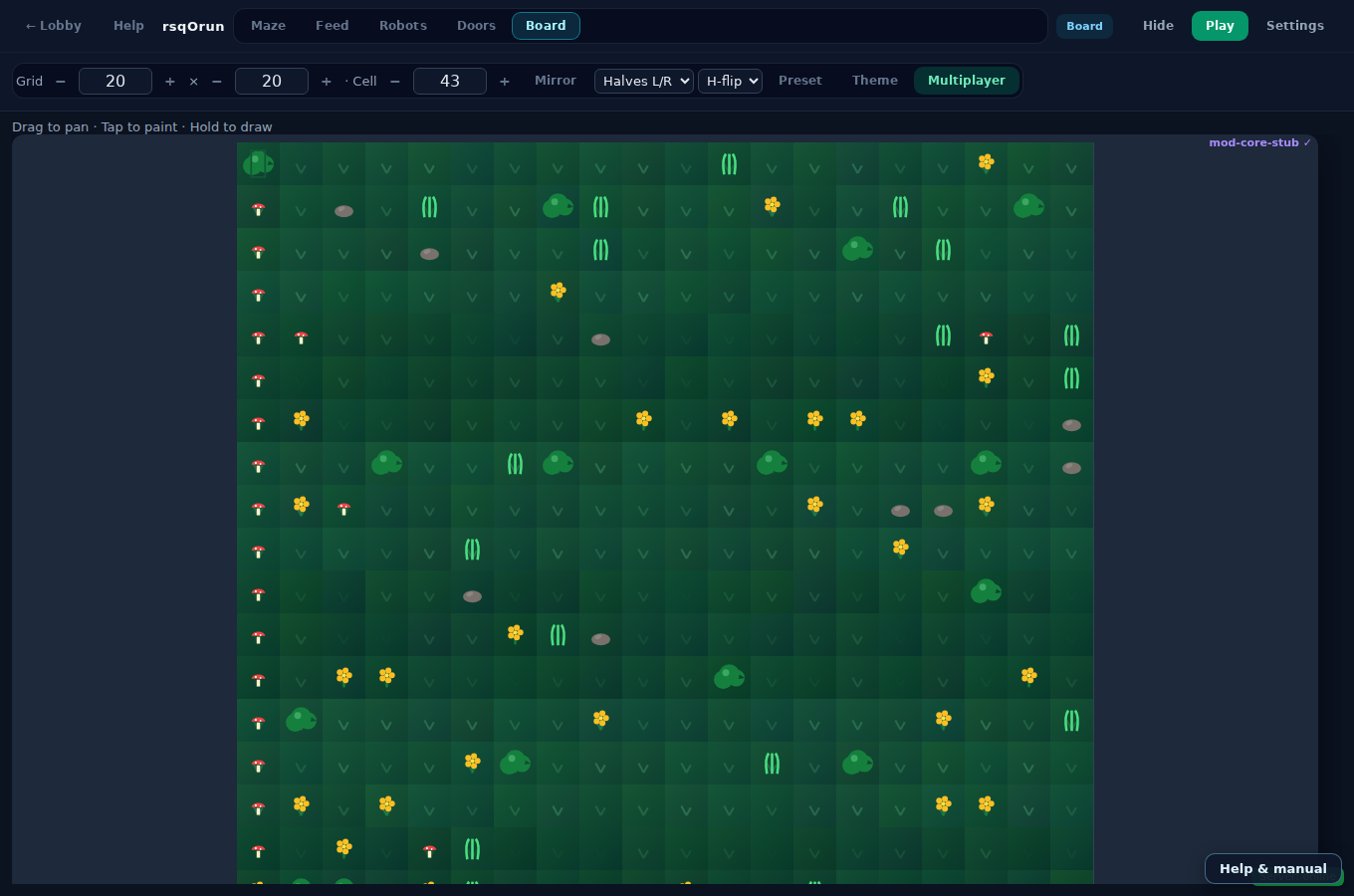This screenshot has height=896, width=1354.
Task: Toggle the Multiplayer mode button
Action: 967,81
